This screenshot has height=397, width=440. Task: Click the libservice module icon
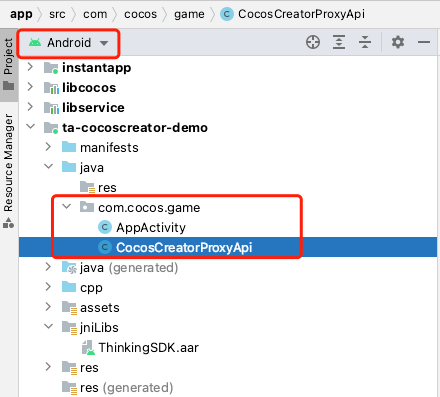coord(51,108)
